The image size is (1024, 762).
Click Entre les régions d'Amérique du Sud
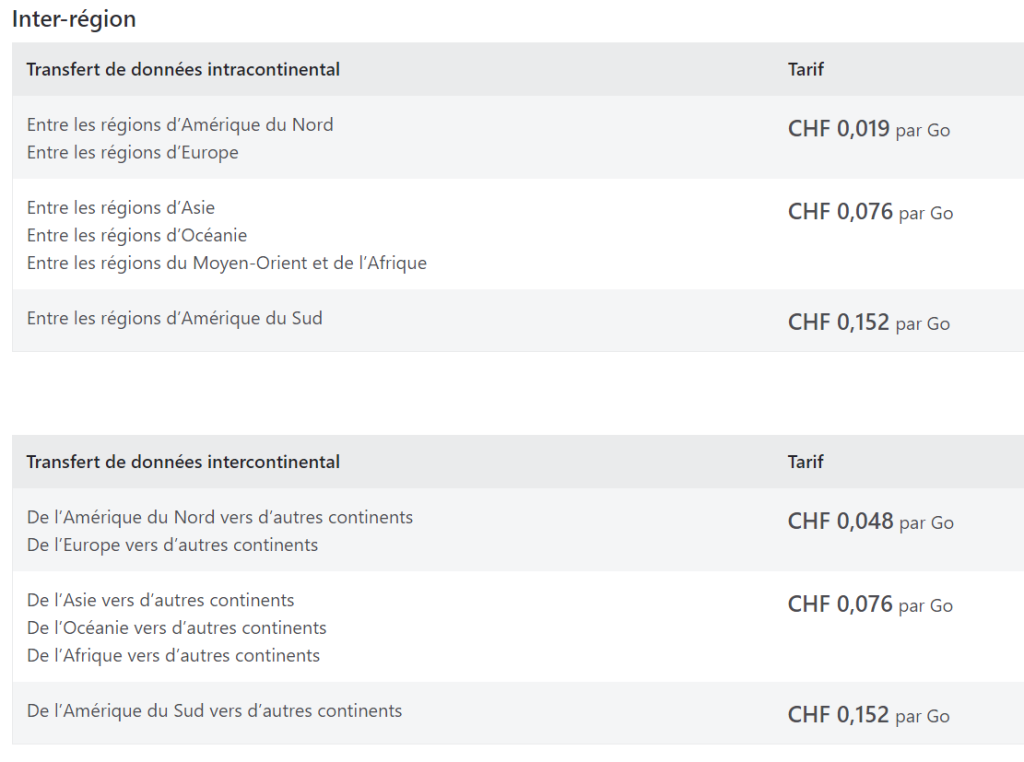coord(174,318)
